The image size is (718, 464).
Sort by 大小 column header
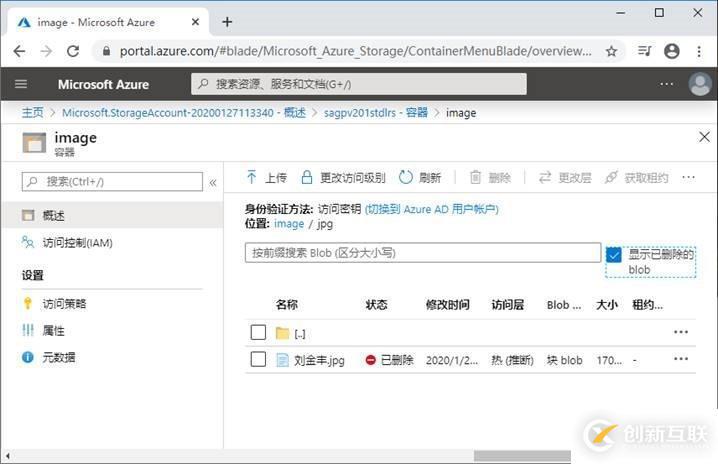point(607,305)
